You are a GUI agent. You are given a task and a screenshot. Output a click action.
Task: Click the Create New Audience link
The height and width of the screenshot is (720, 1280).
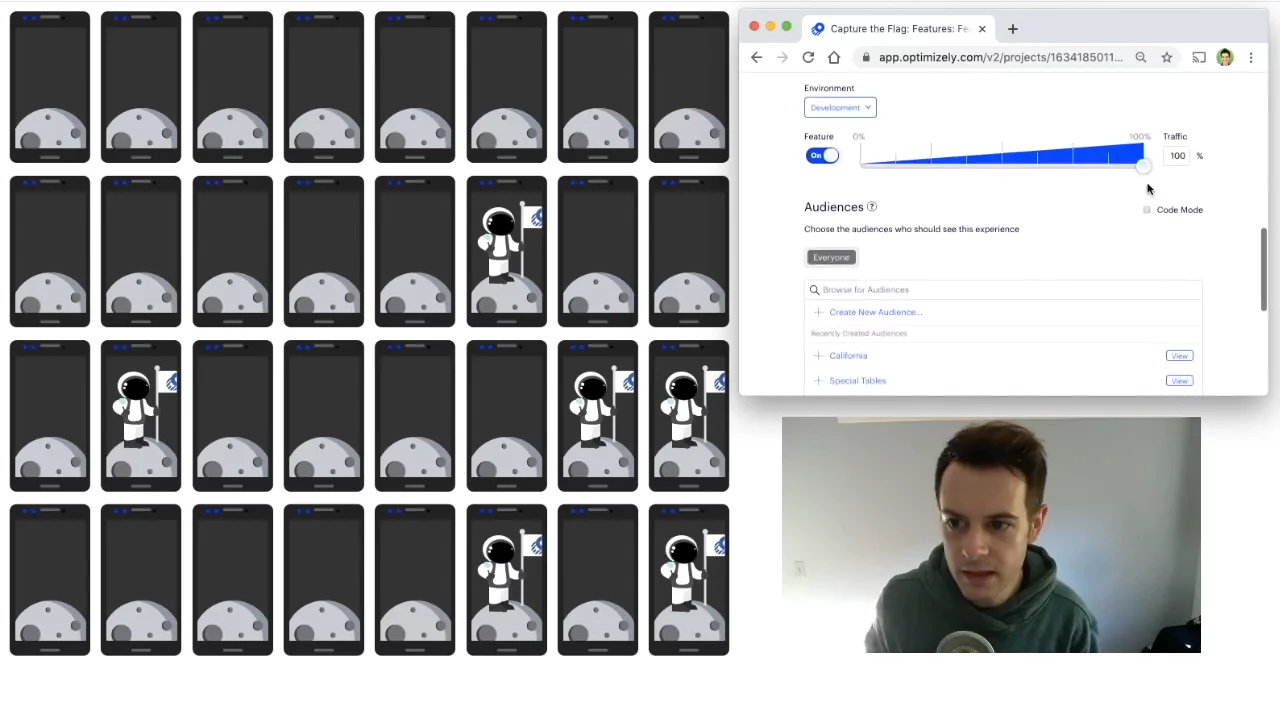coord(875,312)
